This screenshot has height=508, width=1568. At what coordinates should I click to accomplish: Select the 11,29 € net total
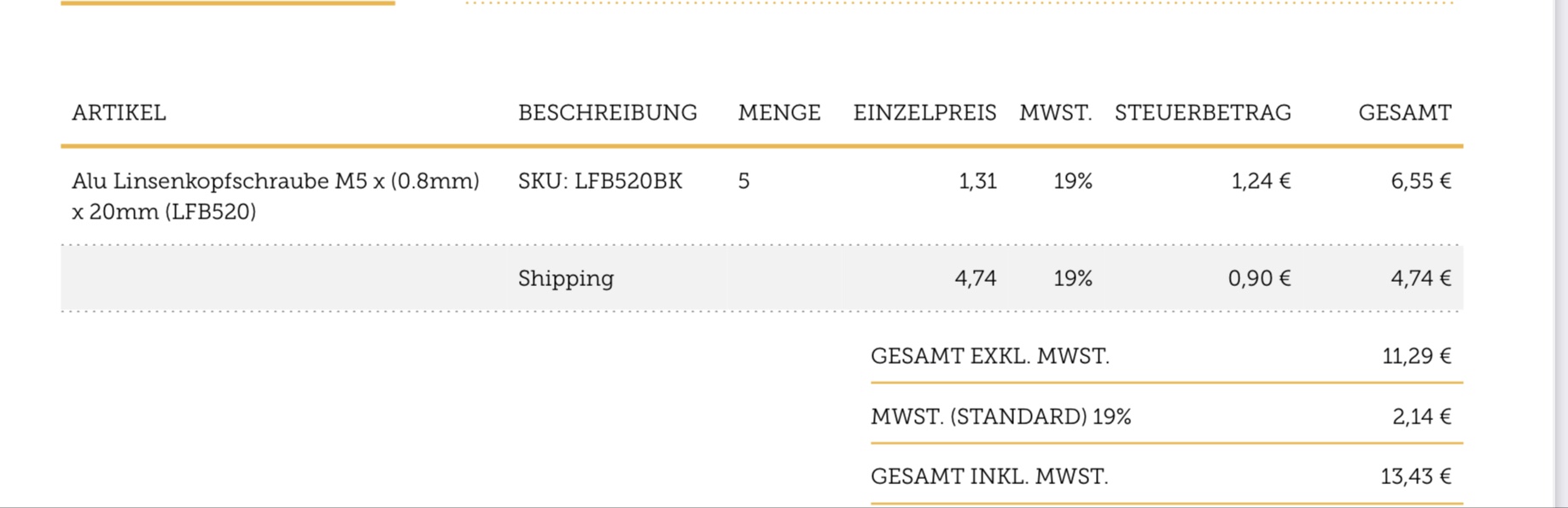(1416, 356)
